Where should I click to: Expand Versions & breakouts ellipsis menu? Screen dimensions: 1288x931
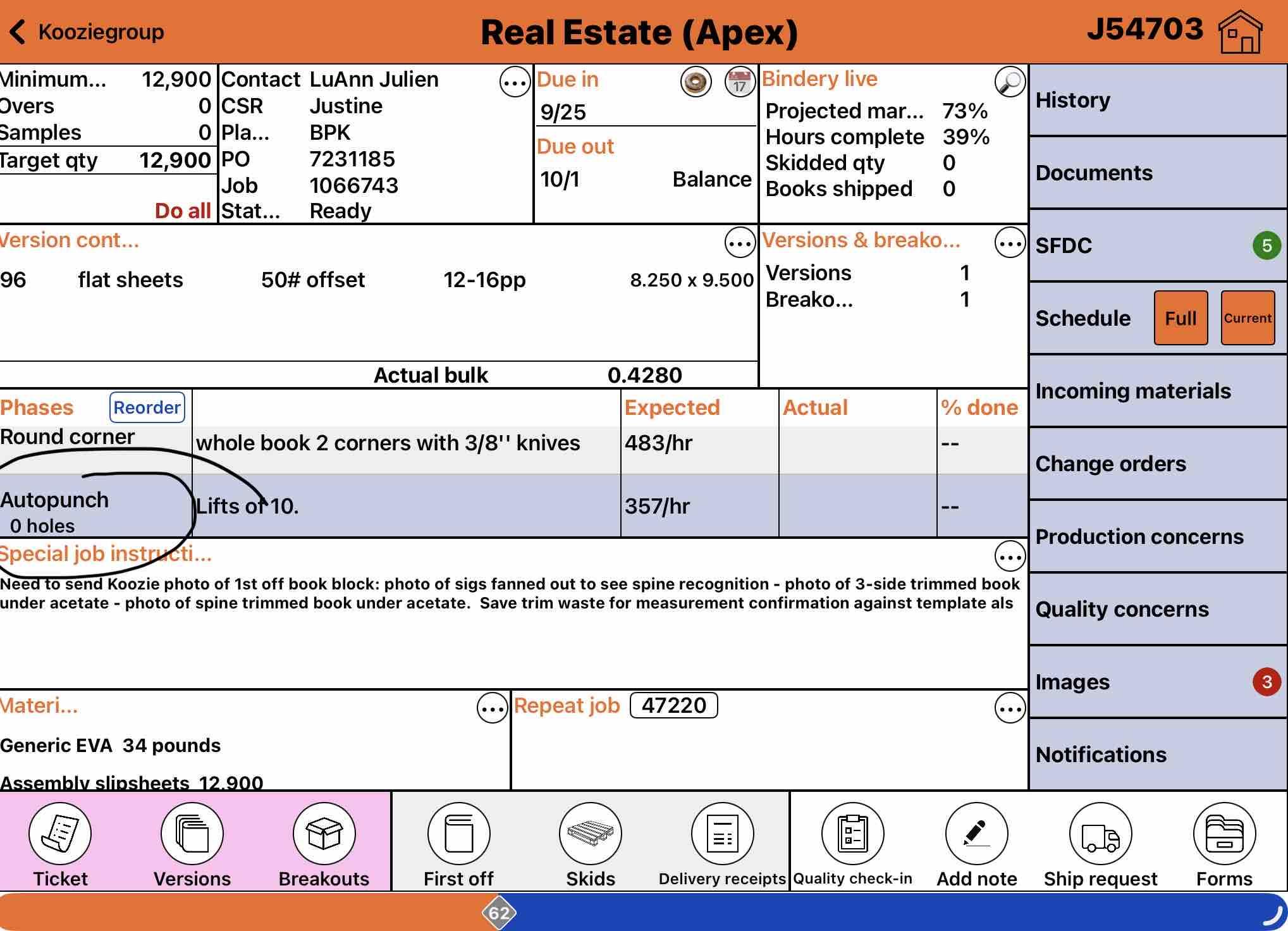(x=1010, y=243)
